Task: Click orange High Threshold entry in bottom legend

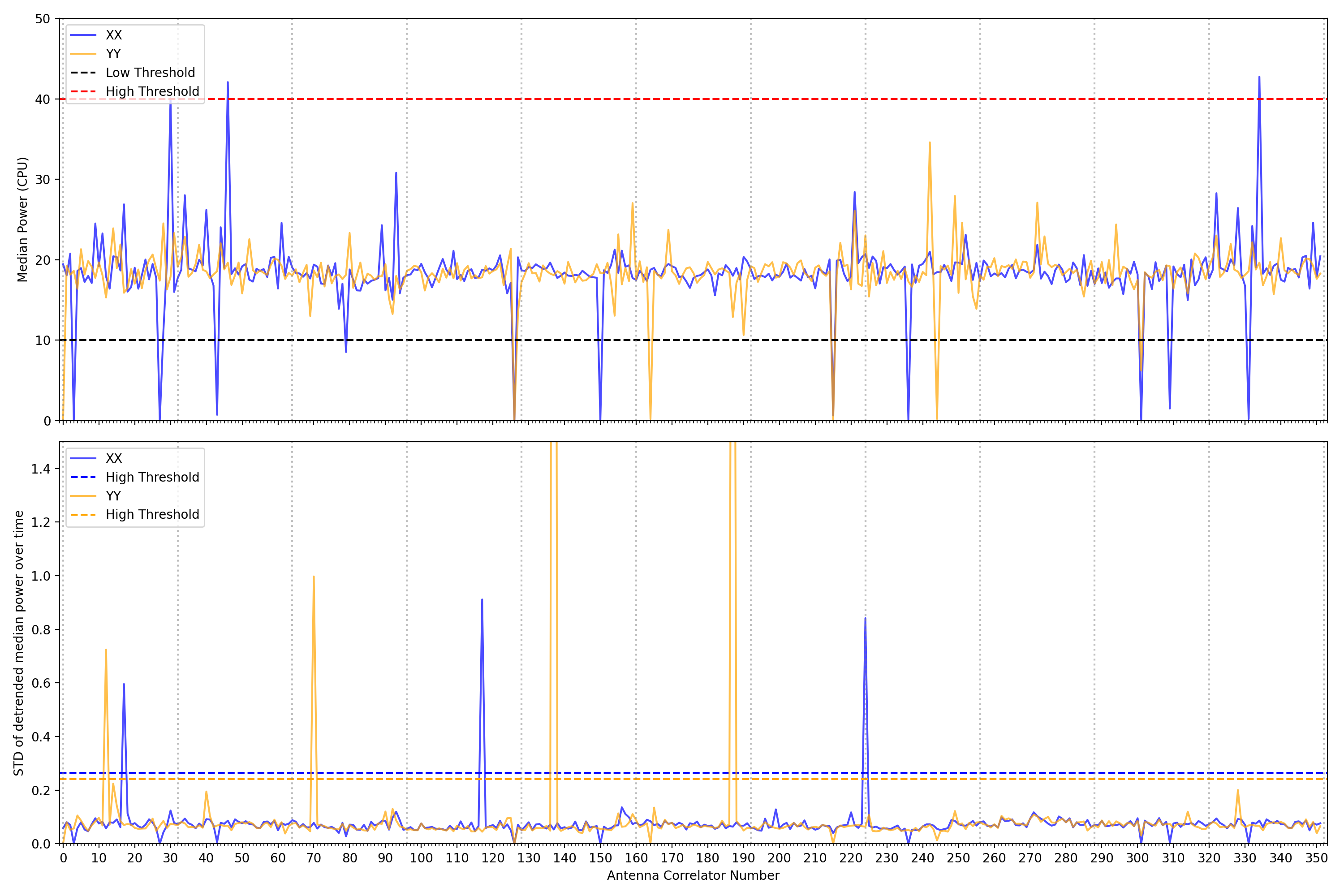Action: [x=152, y=514]
